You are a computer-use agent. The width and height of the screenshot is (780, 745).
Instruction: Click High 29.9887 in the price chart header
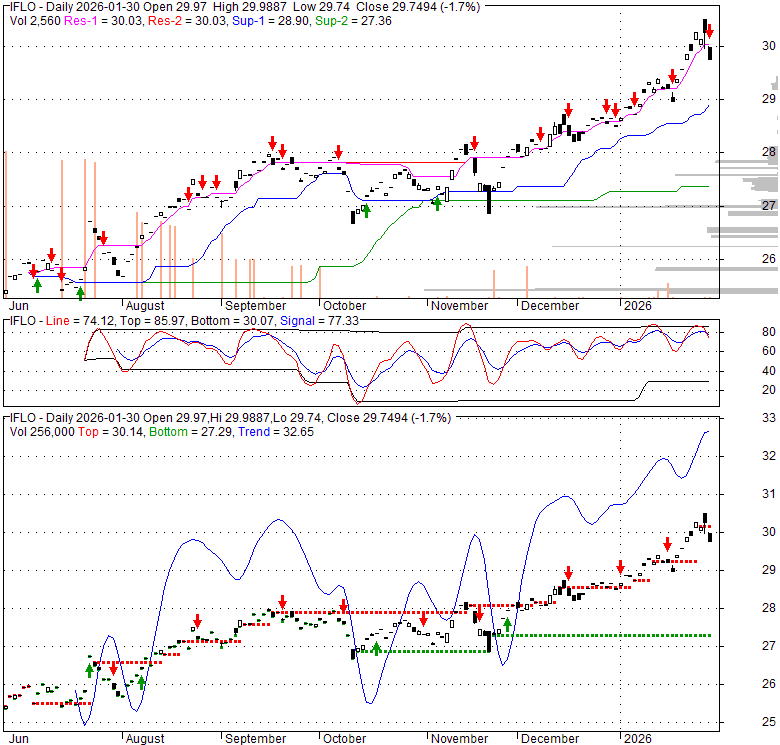tap(249, 7)
